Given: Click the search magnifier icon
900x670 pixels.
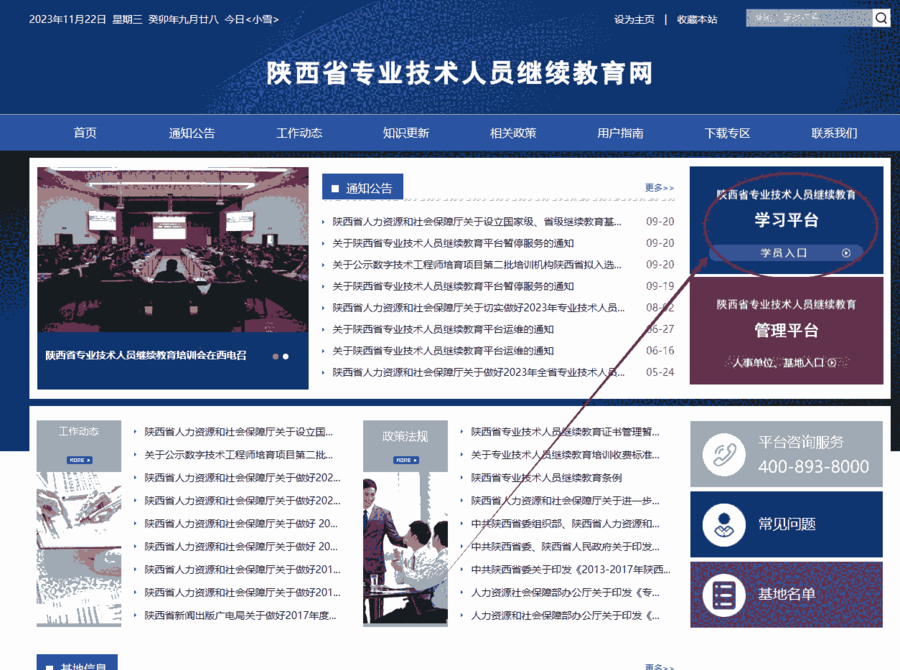Looking at the screenshot, I should tap(881, 18).
